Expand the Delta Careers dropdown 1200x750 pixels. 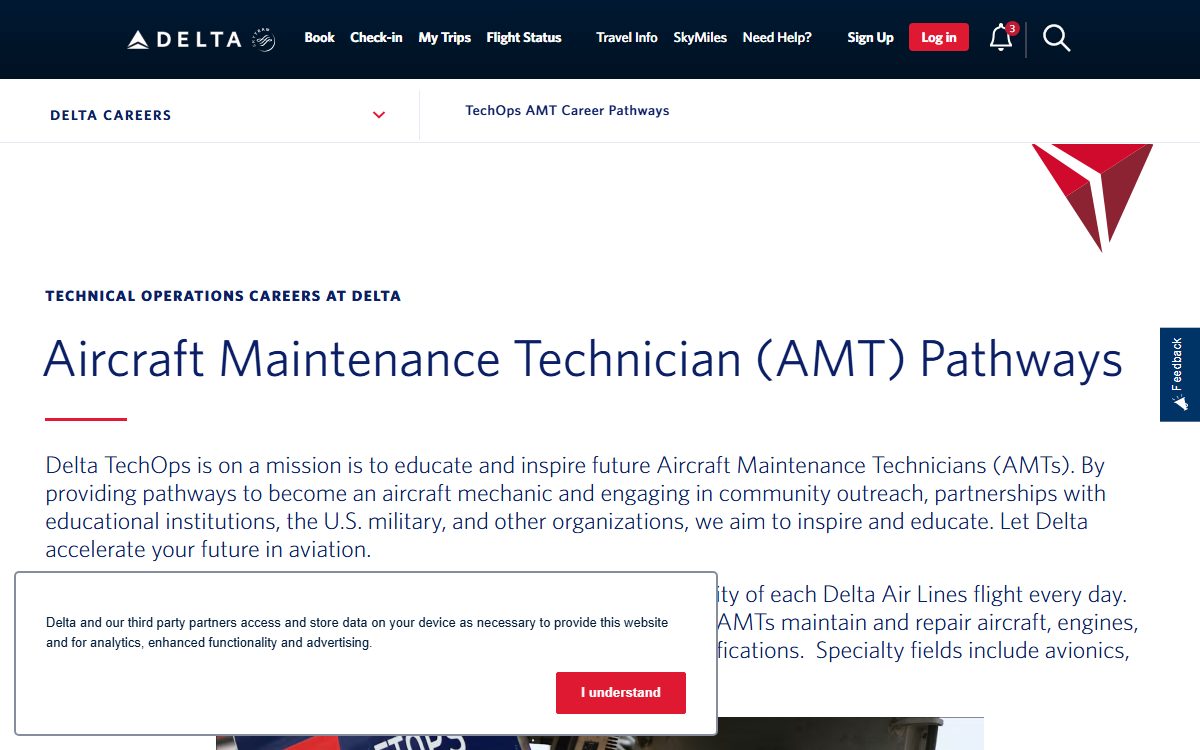[x=210, y=115]
